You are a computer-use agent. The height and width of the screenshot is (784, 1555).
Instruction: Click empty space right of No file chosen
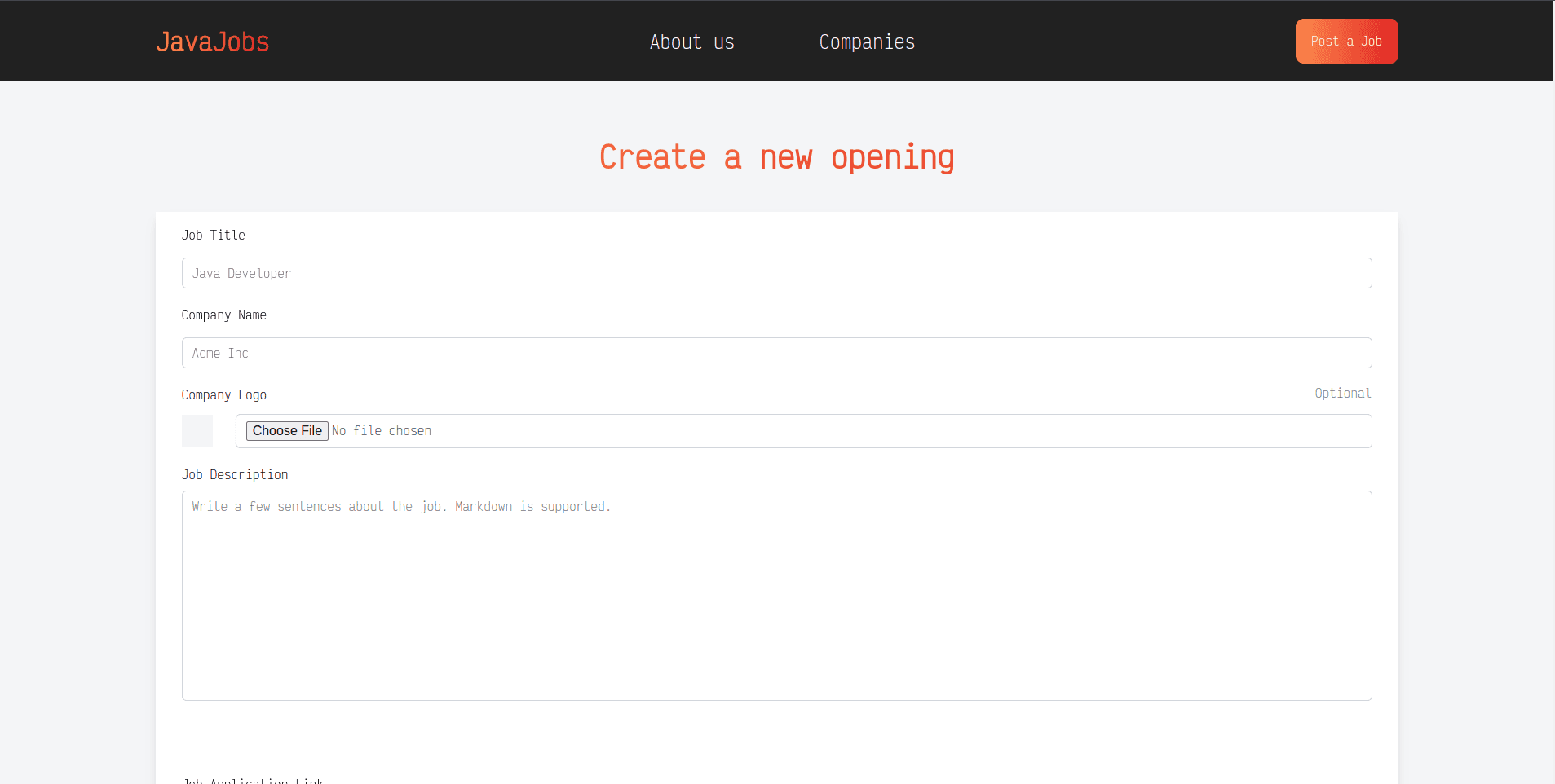click(897, 430)
